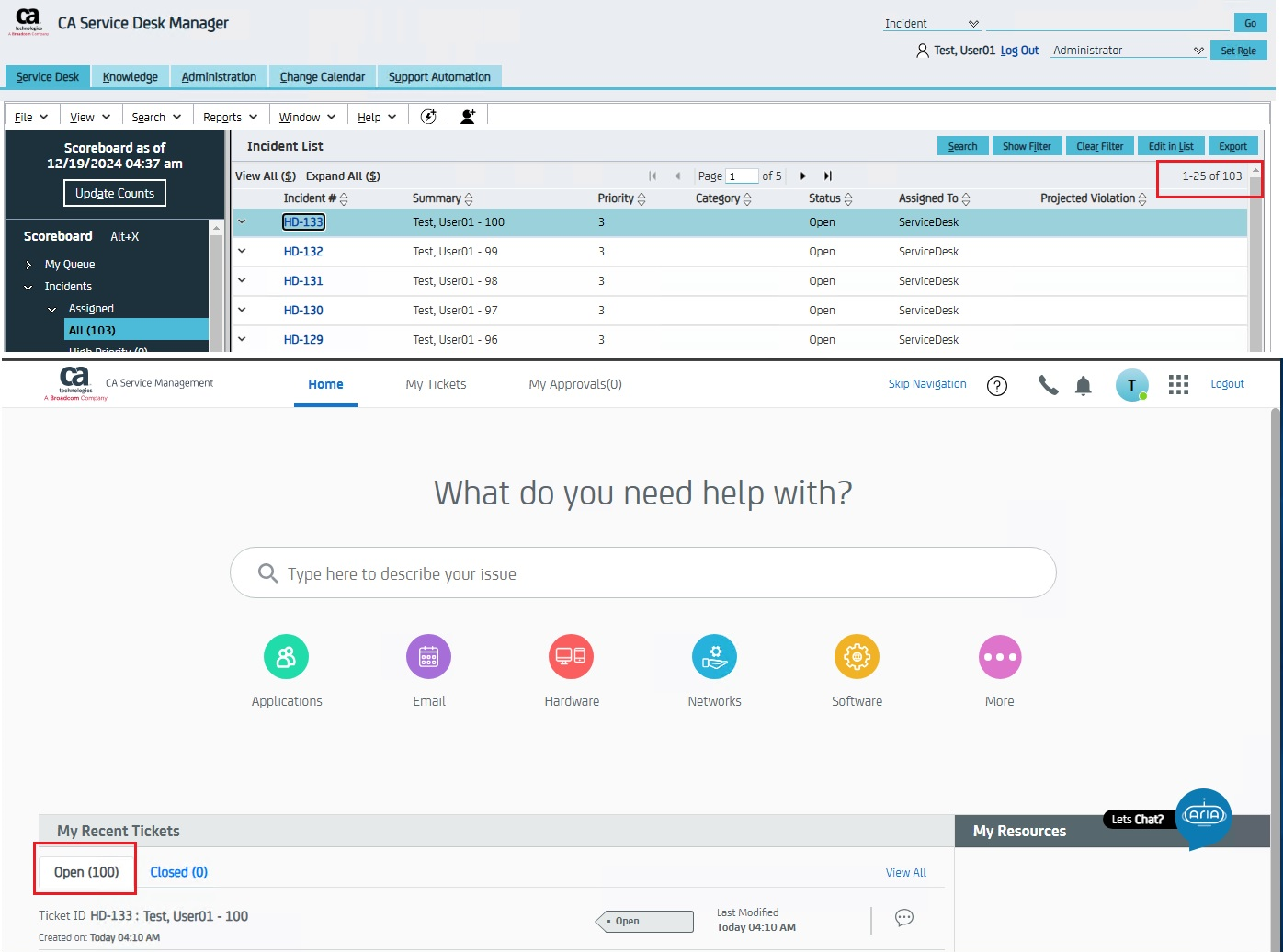Click the Update Counts button
1283x952 pixels.
click(x=115, y=194)
